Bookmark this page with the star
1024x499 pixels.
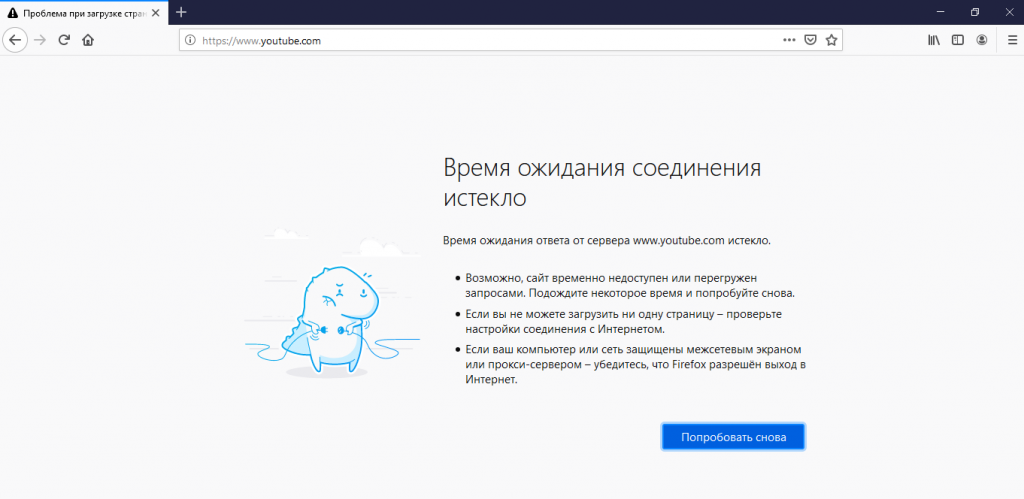pos(831,41)
